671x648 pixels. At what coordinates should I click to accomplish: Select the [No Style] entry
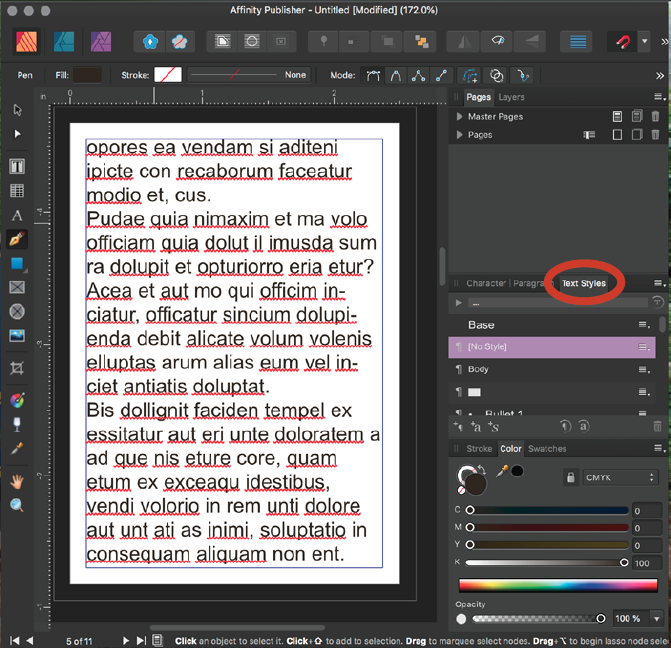tap(490, 346)
